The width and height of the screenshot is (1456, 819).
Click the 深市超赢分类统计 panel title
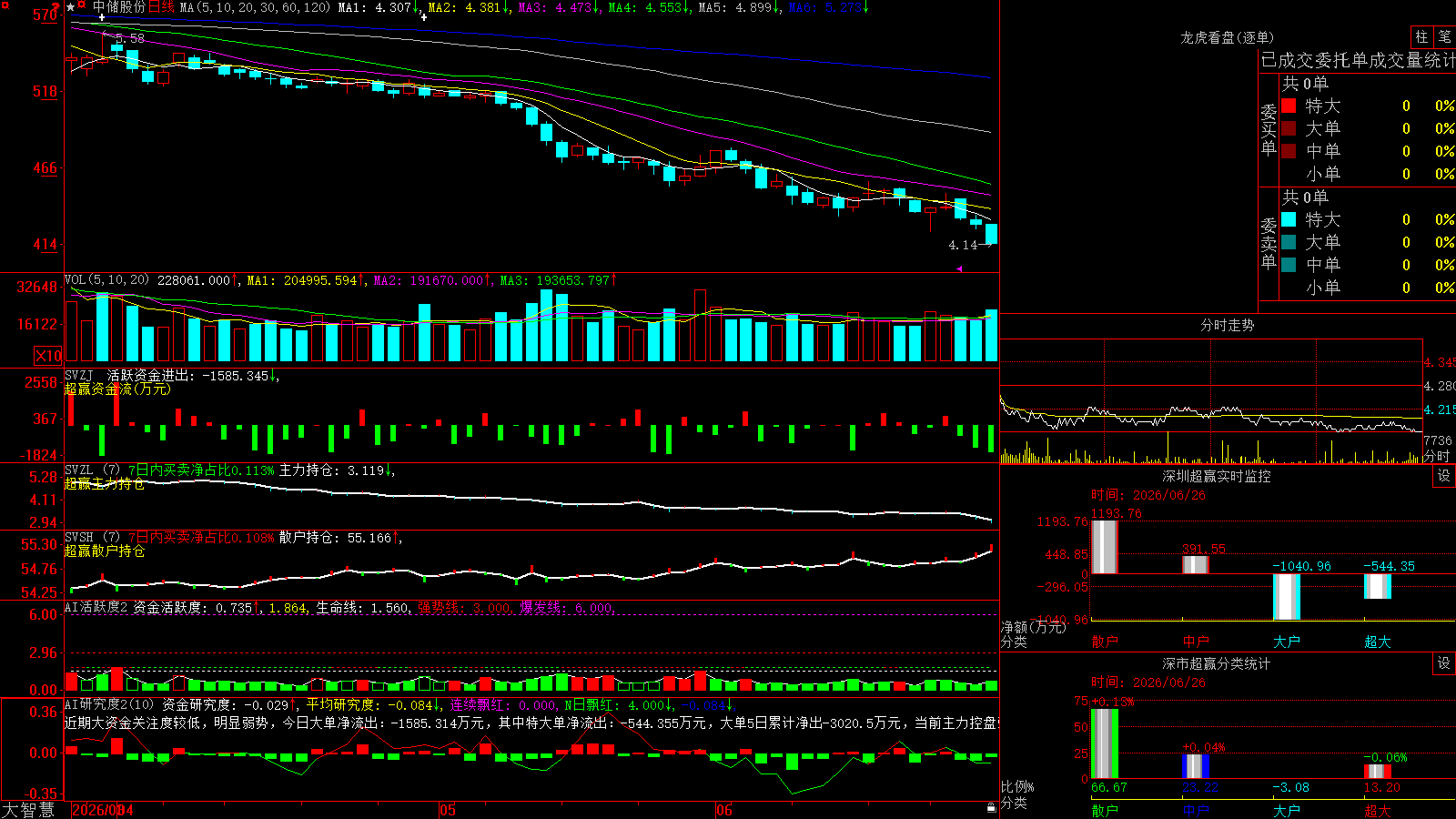[x=1217, y=663]
